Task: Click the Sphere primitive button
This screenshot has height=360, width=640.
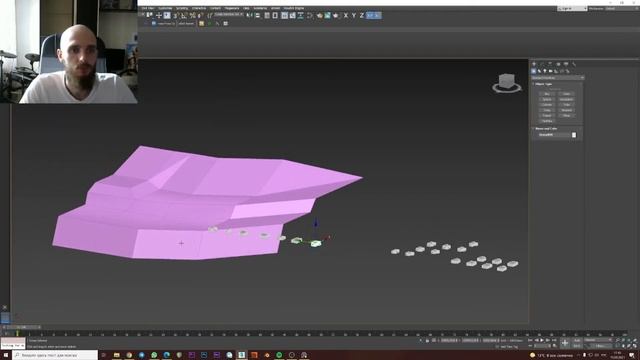Action: 547,99
